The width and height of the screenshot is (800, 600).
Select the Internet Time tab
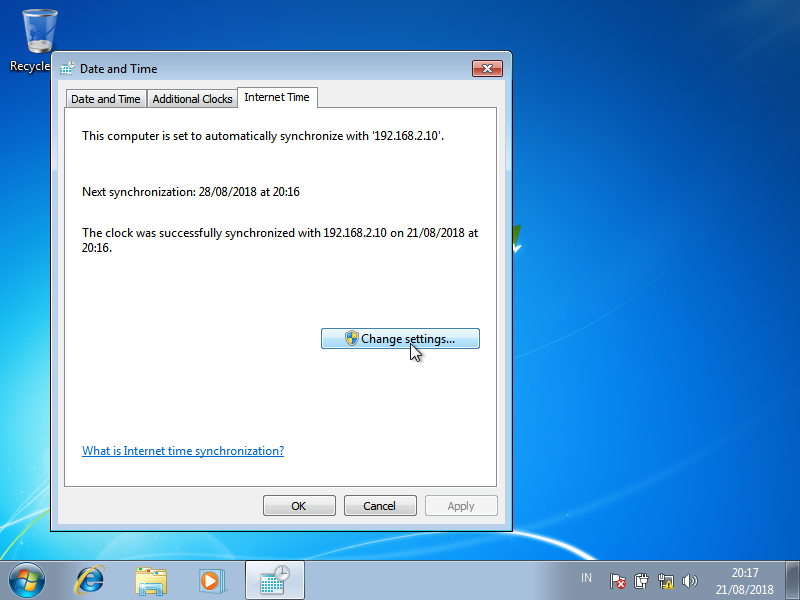[x=277, y=97]
